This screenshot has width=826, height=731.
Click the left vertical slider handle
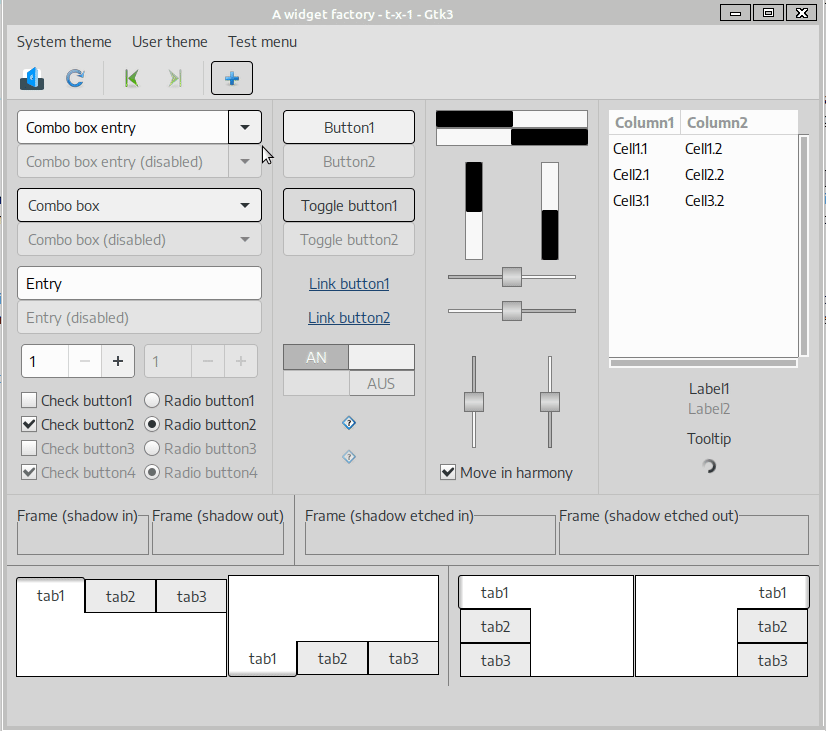(x=474, y=402)
